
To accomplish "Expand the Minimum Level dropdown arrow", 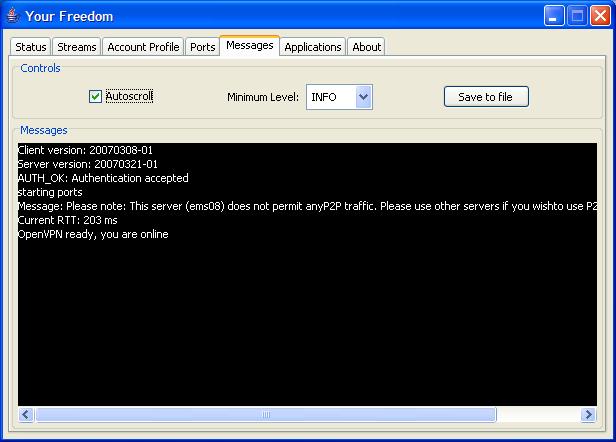I will coord(364,97).
